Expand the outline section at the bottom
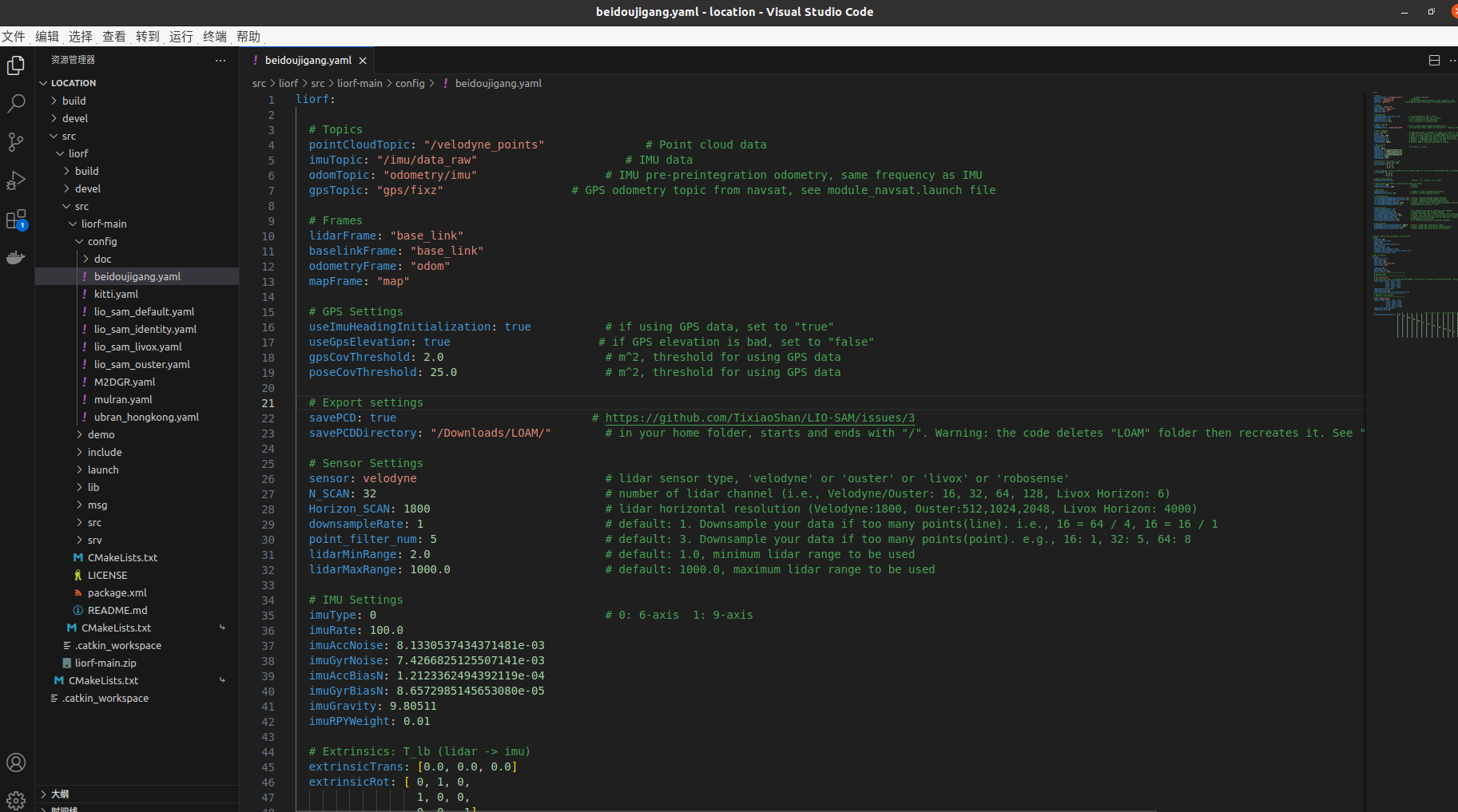 (x=60, y=794)
